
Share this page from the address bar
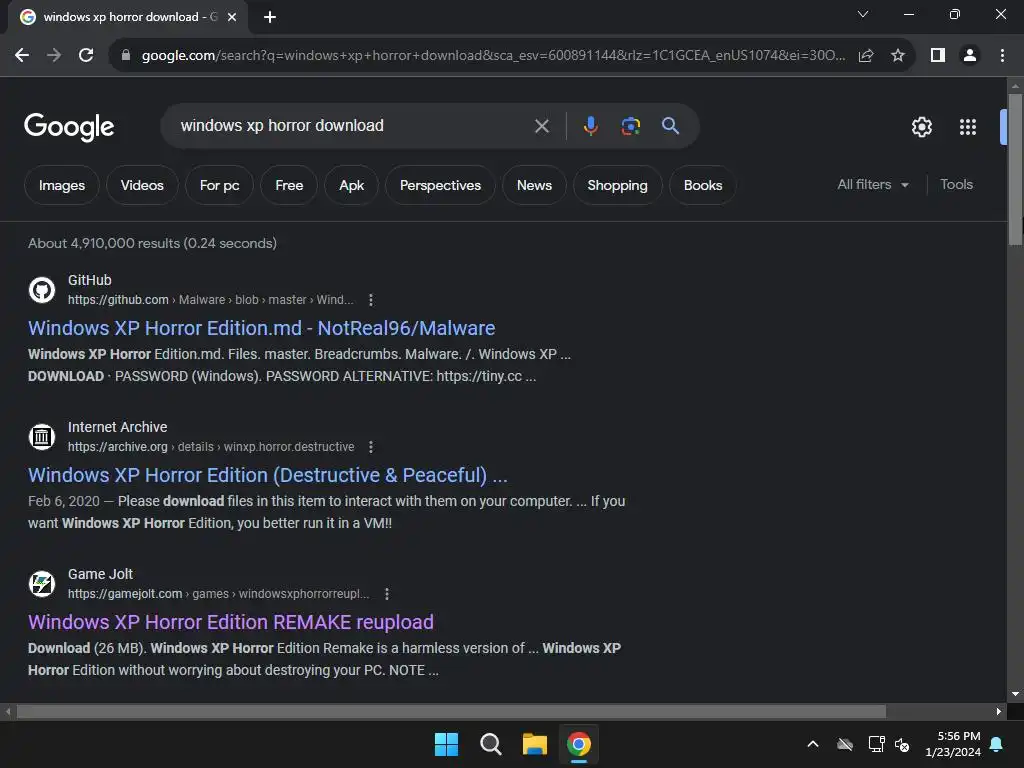[x=866, y=56]
